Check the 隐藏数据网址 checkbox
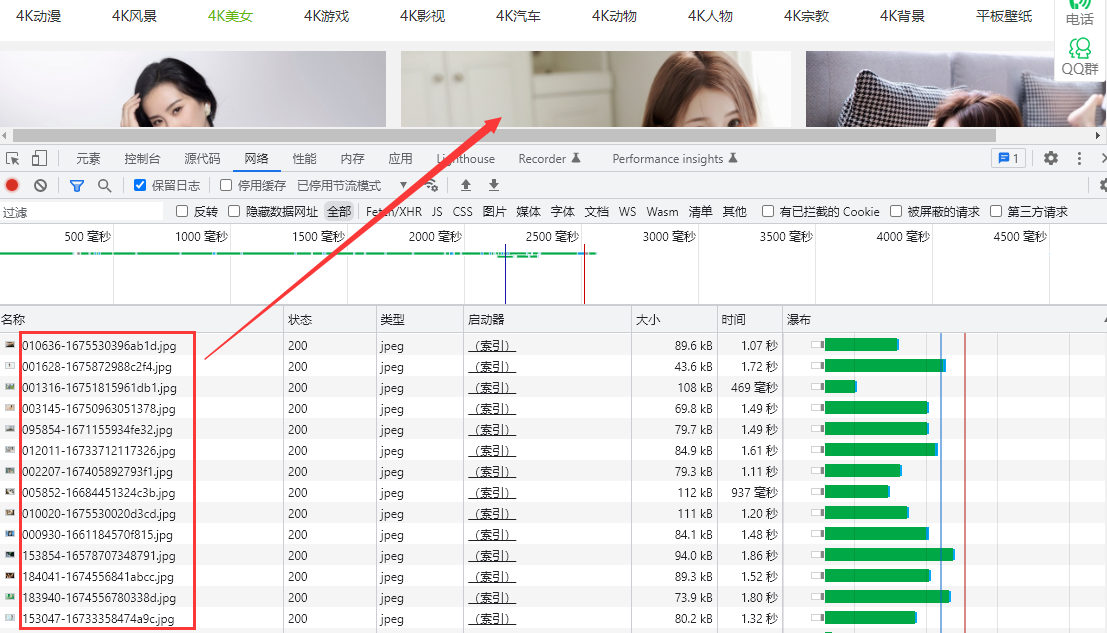Screen dimensions: 1107x633 (234, 211)
